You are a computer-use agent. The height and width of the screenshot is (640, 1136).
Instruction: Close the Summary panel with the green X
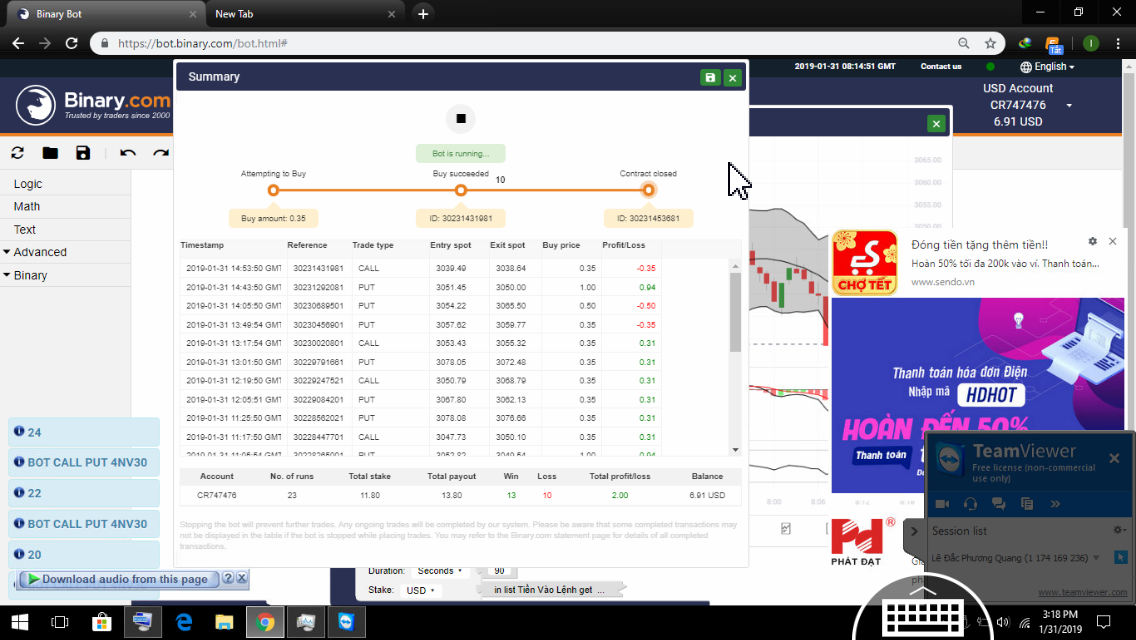tap(732, 78)
